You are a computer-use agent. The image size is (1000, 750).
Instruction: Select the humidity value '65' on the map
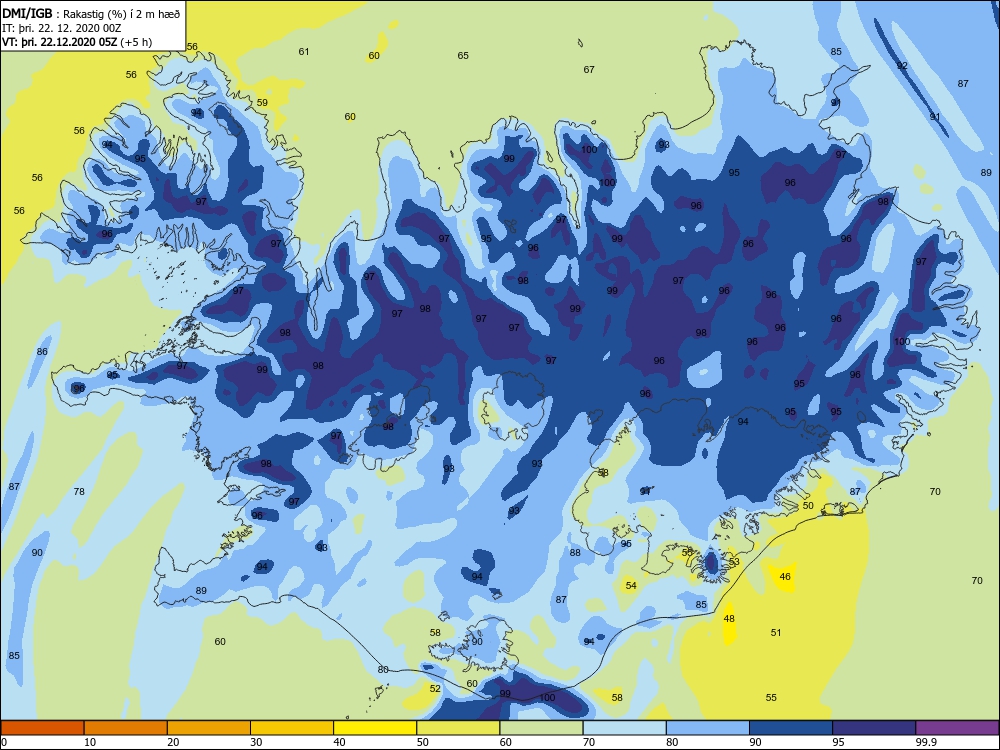[463, 55]
